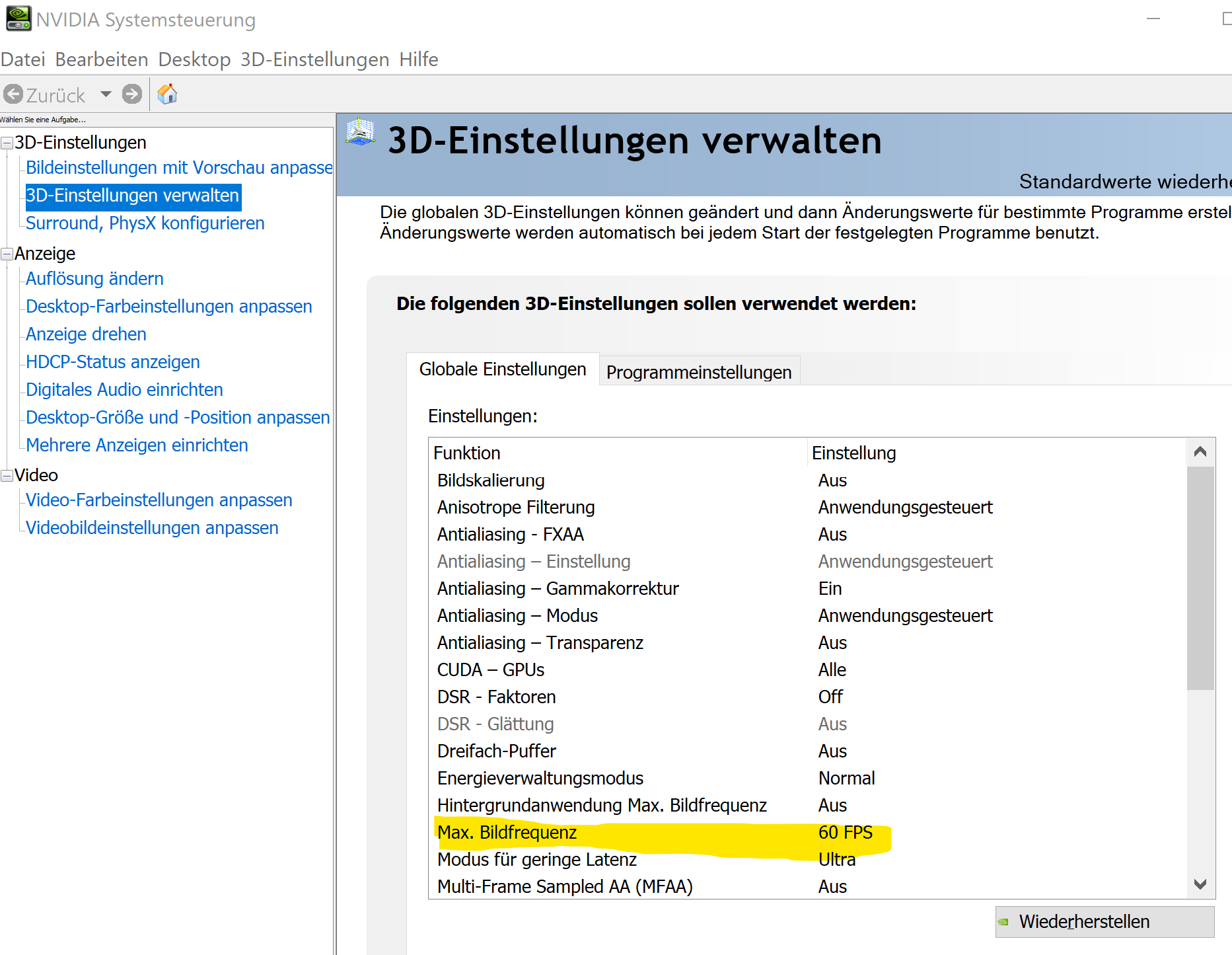Open Desktop-Farbeinstellungen anpassen

coord(169,307)
